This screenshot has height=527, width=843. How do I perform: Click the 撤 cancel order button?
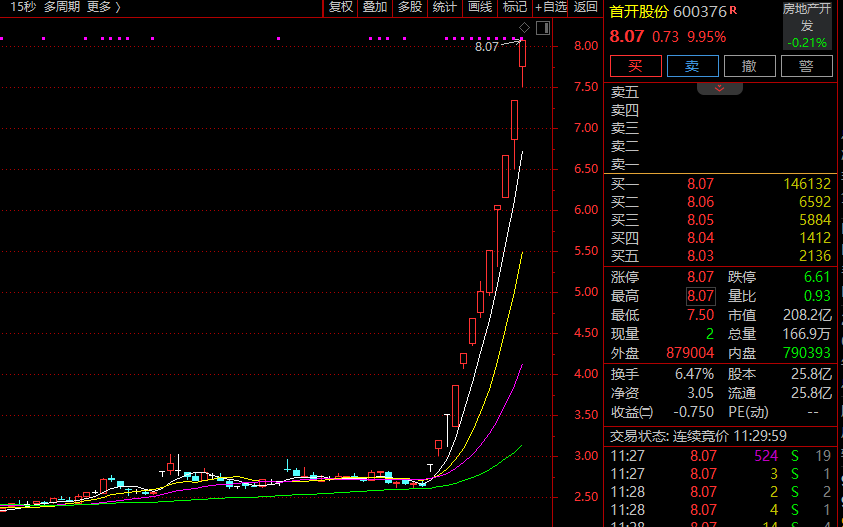pos(749,66)
